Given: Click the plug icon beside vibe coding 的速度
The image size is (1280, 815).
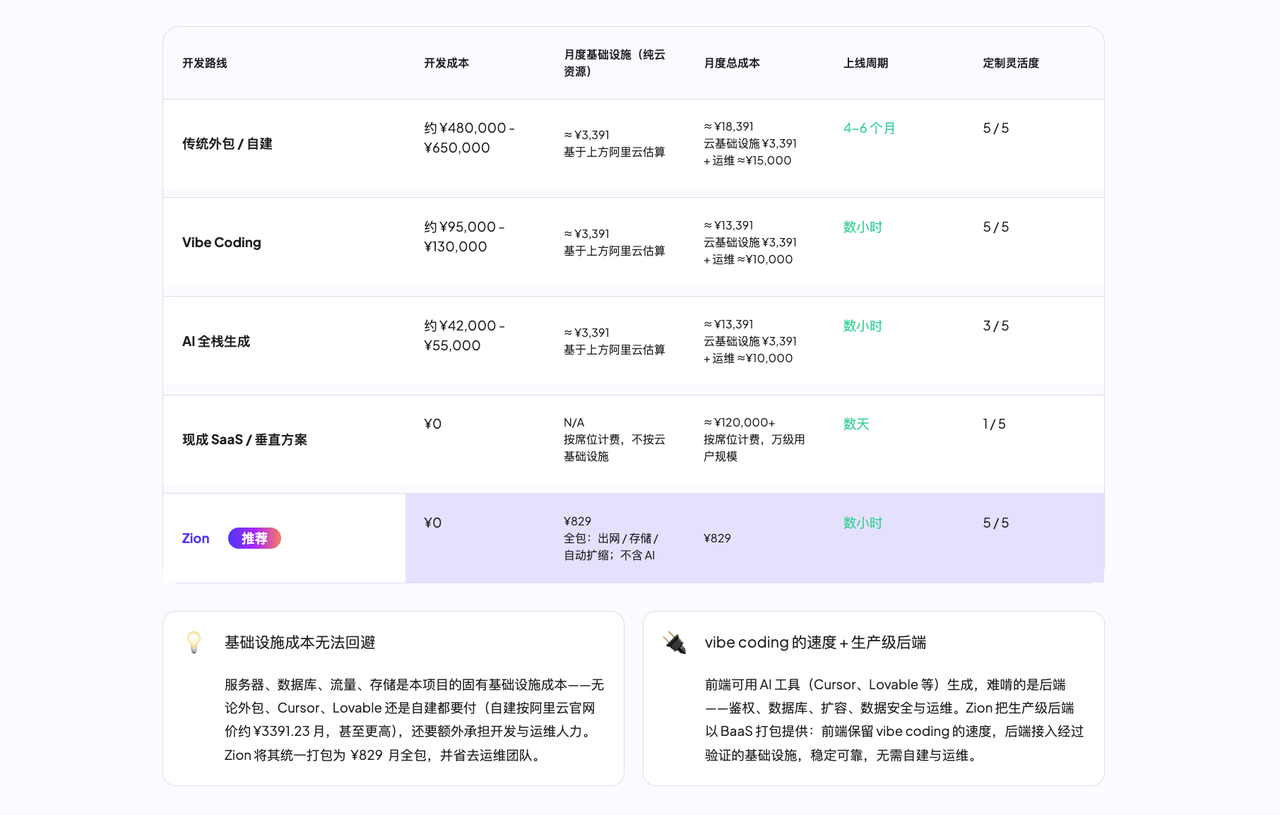Looking at the screenshot, I should click(x=674, y=642).
